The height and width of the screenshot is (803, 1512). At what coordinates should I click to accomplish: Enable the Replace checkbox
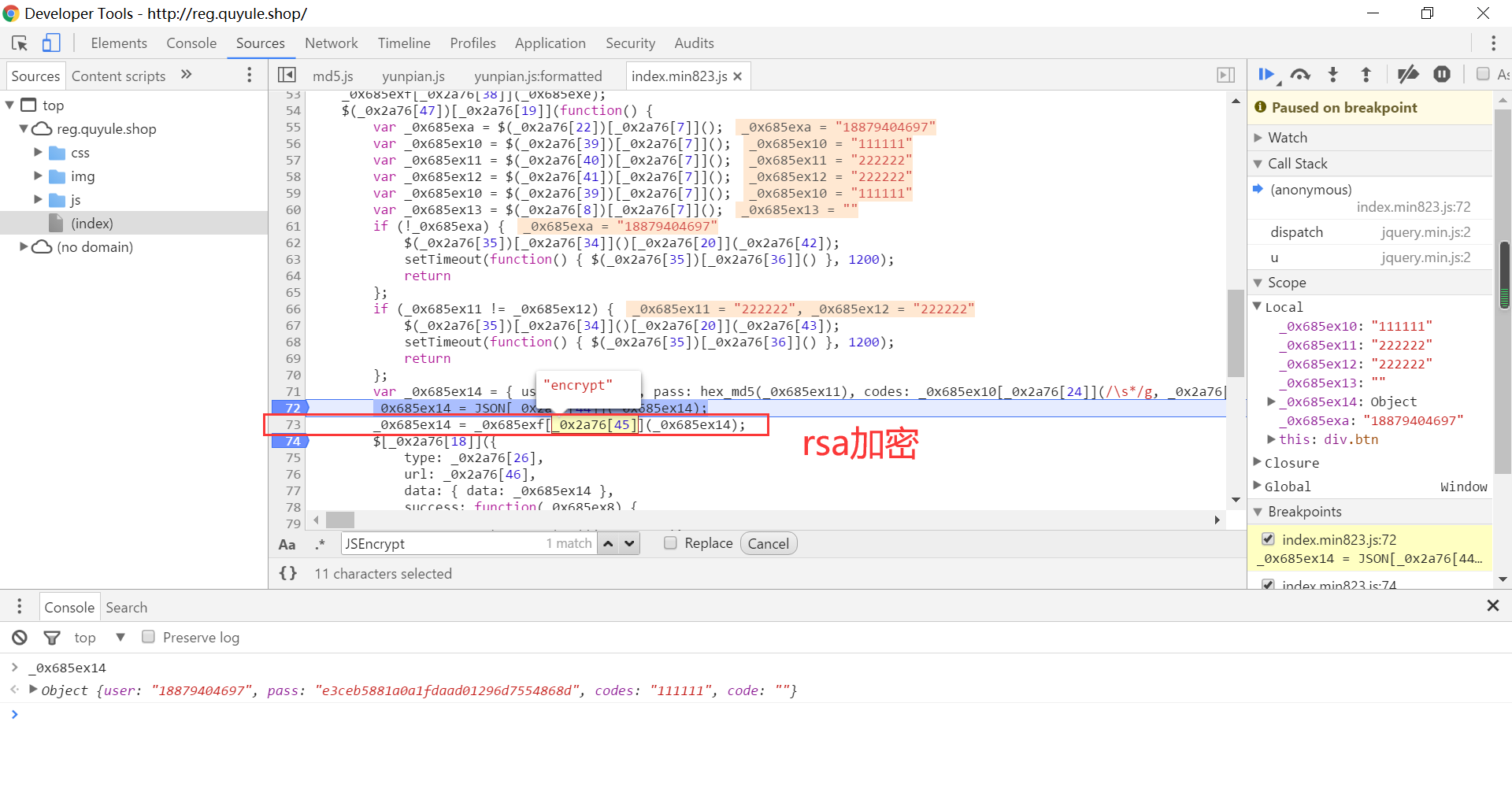[x=670, y=543]
